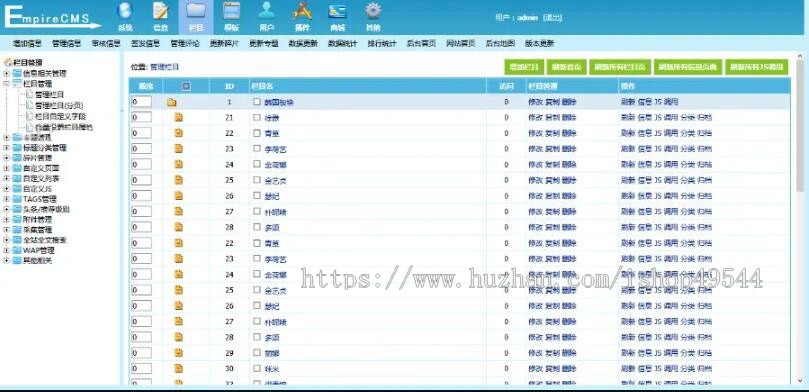Screen dimensions: 809x392
Task: Expand the 专题管理 tree node
Action: pos(6,138)
